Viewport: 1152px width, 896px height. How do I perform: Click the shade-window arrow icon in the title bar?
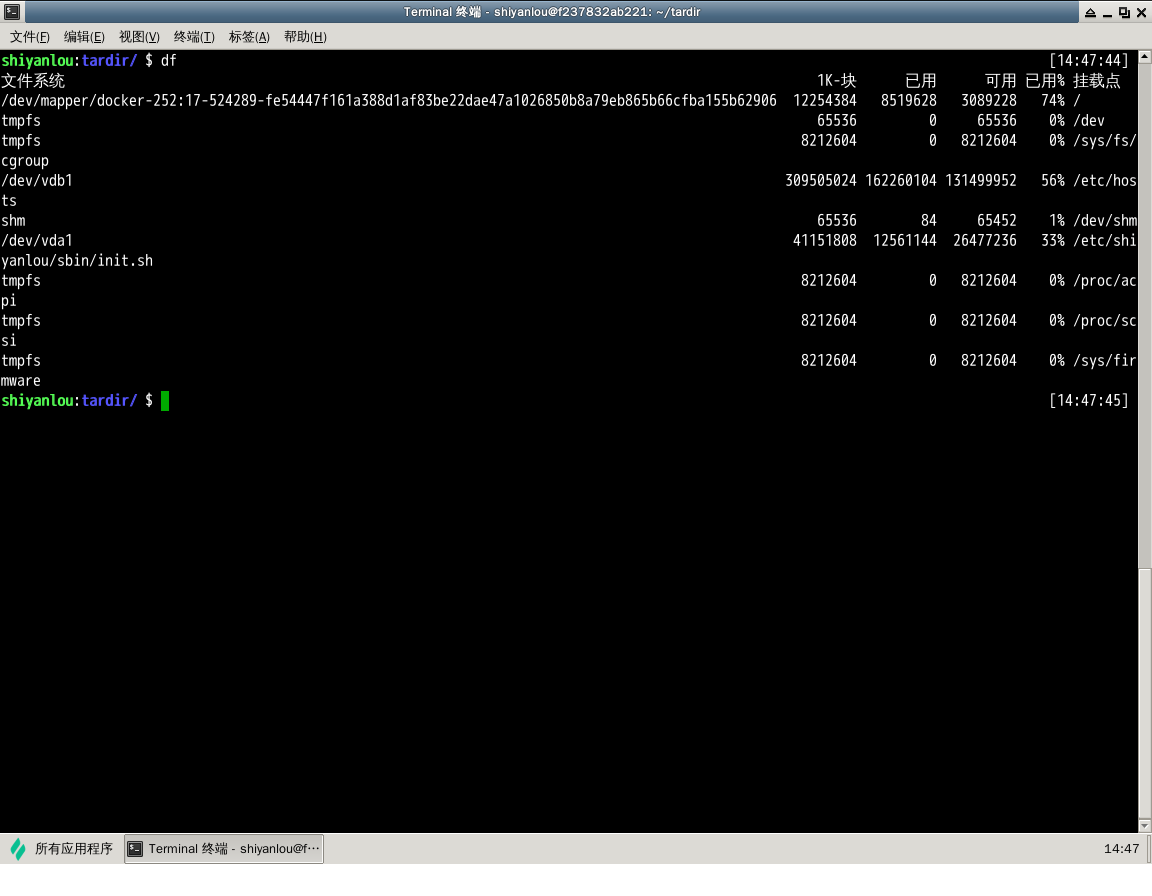pos(1090,12)
